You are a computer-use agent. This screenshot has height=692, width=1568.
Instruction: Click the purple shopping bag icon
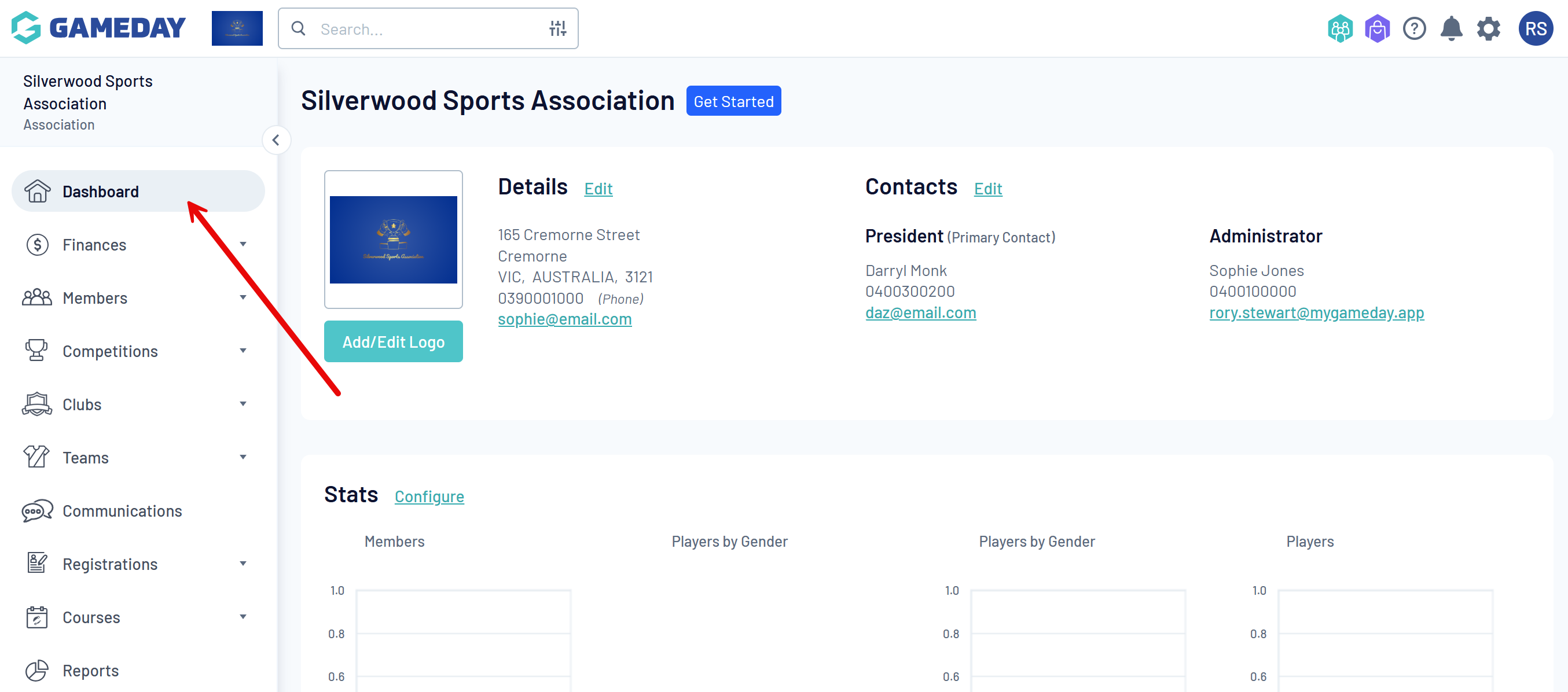[1377, 28]
